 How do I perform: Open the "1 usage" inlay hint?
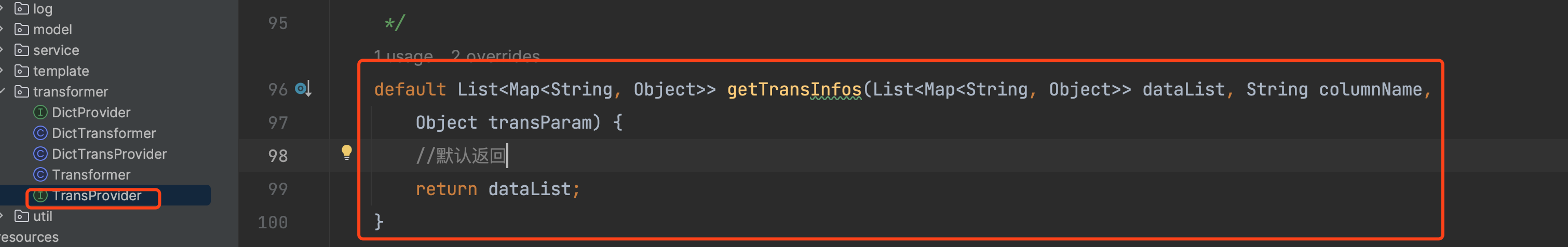403,57
